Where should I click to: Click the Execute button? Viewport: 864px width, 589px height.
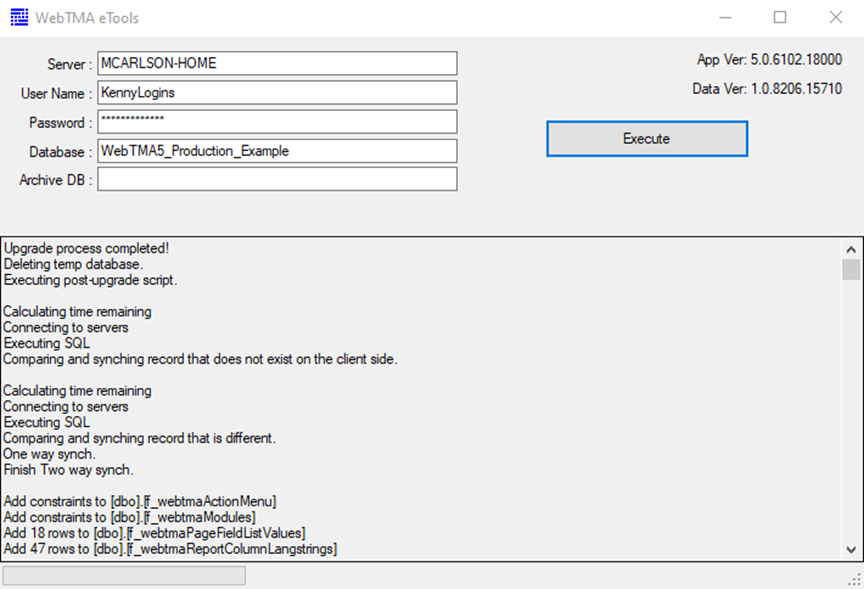[x=646, y=138]
